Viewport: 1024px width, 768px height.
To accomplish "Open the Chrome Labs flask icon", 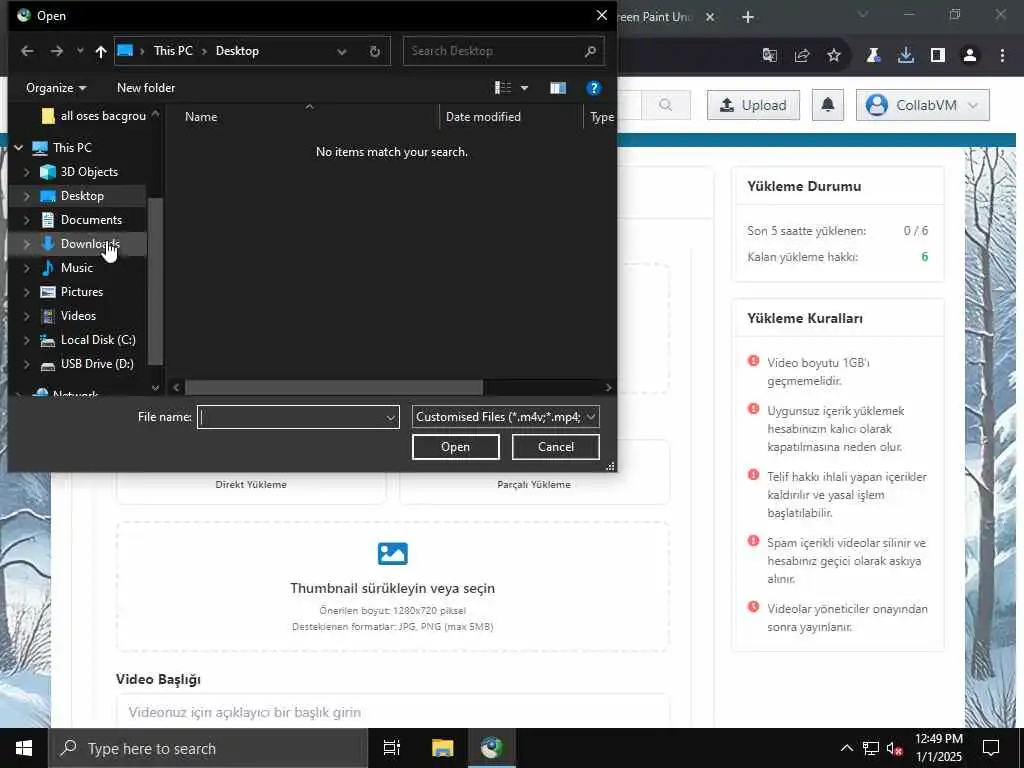I will click(x=873, y=56).
